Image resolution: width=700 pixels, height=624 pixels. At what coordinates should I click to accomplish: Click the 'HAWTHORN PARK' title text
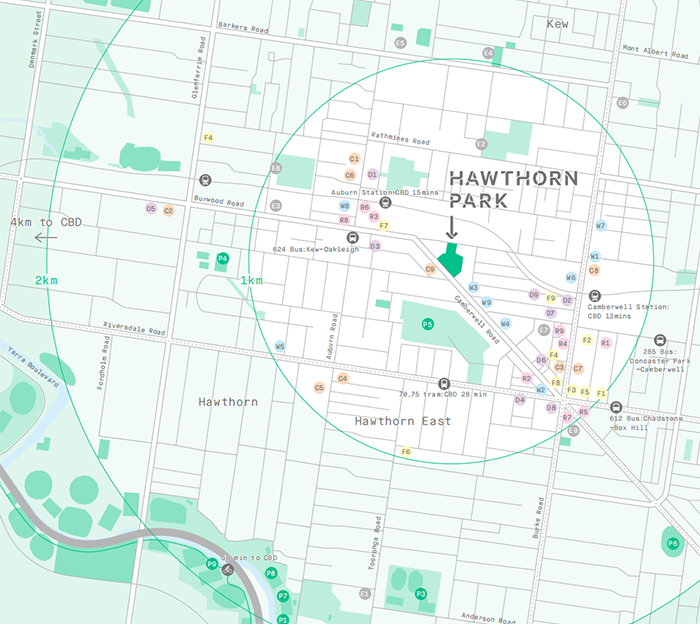click(513, 190)
